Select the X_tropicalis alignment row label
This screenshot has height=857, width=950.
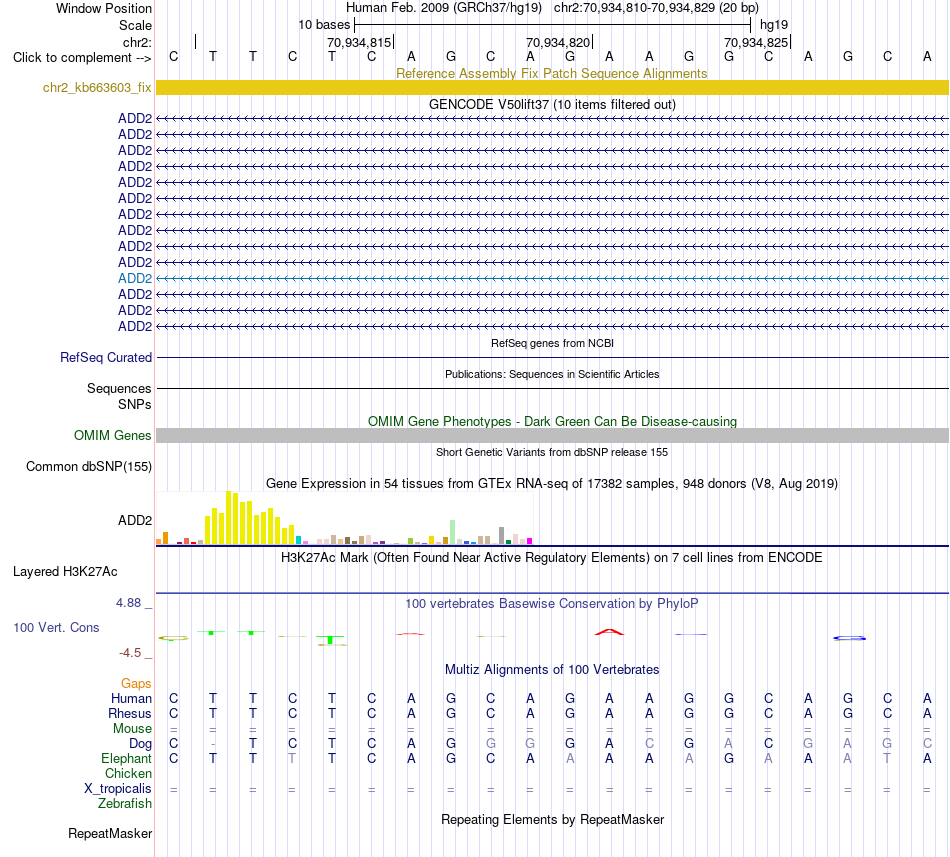click(118, 789)
